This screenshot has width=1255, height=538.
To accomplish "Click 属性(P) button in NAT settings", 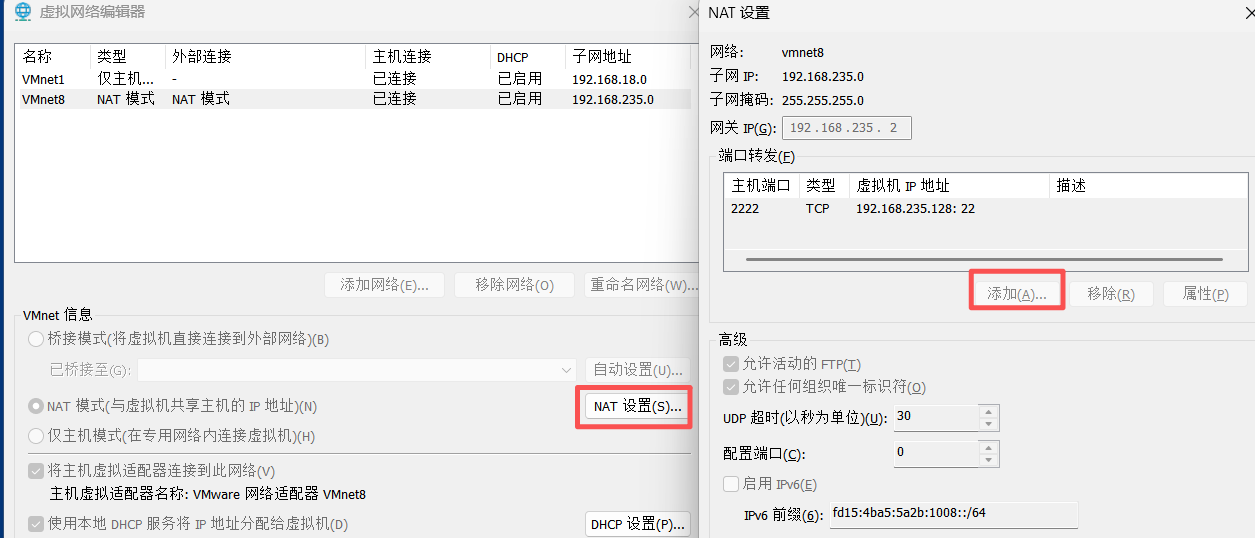I will [1205, 294].
